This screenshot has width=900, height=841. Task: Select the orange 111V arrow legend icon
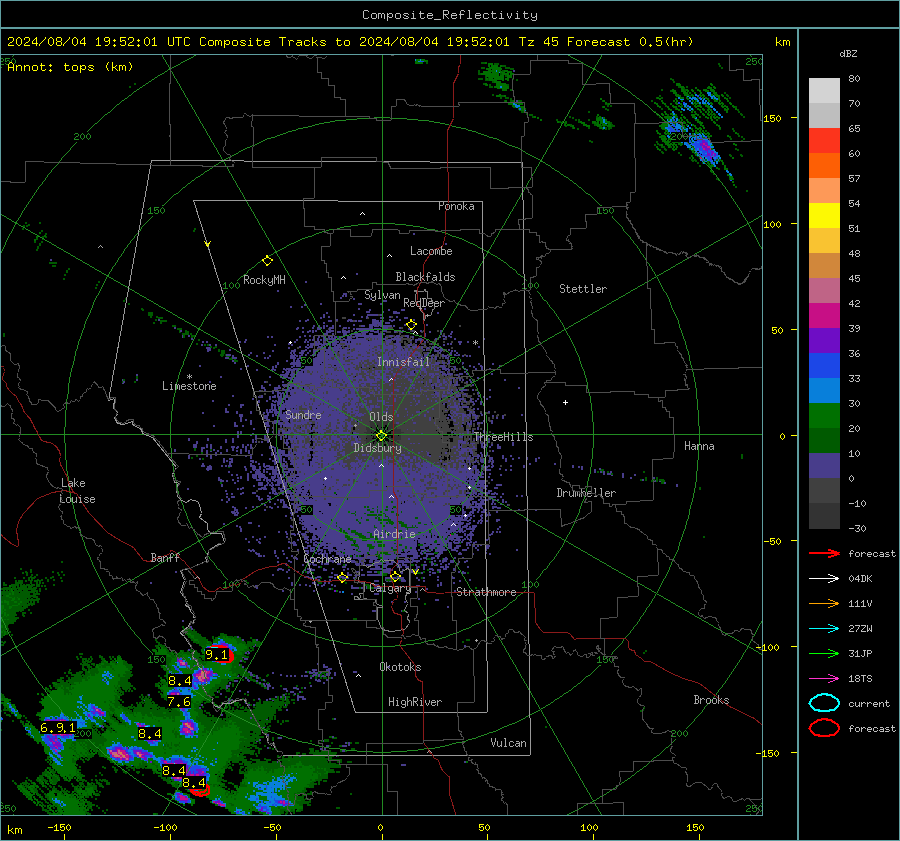pyautogui.click(x=824, y=603)
